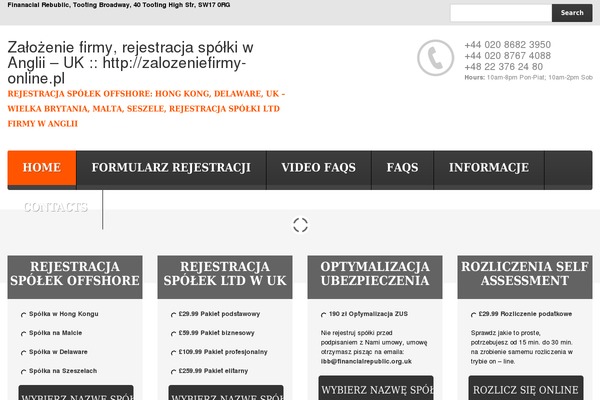
Task: Click the Spółka w Delaware link
Action: click(x=58, y=352)
